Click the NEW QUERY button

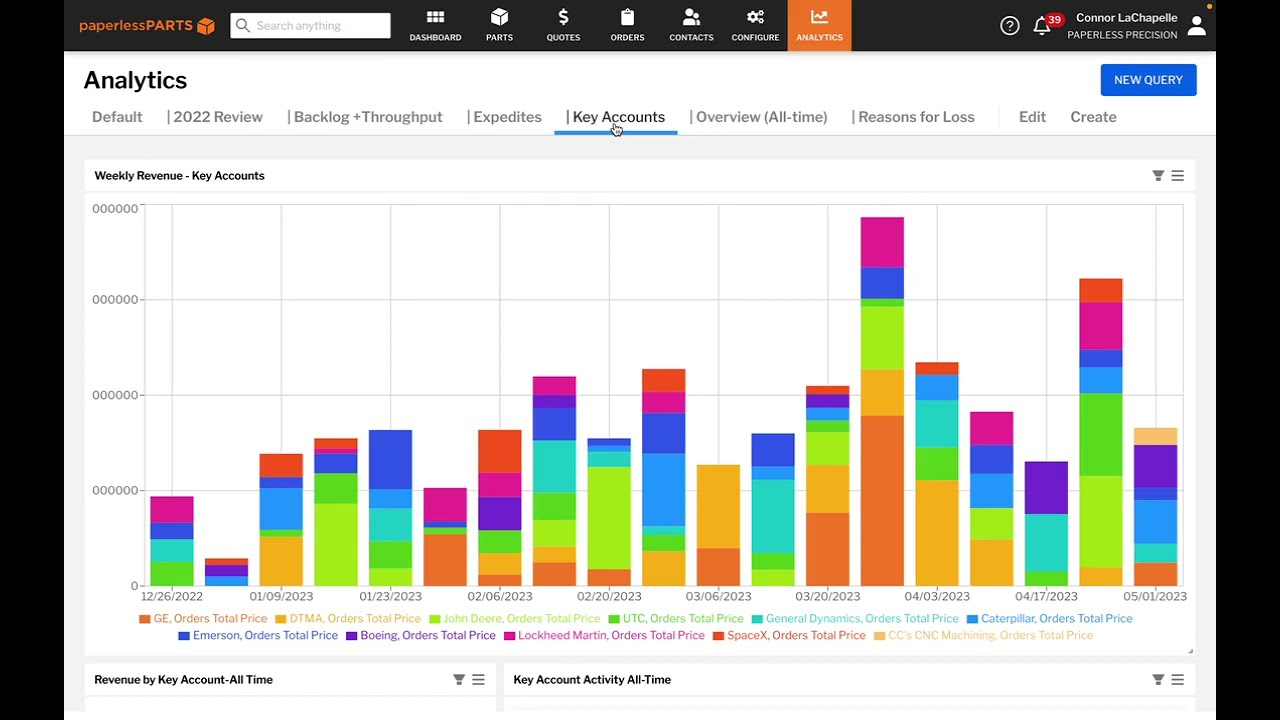[x=1148, y=80]
